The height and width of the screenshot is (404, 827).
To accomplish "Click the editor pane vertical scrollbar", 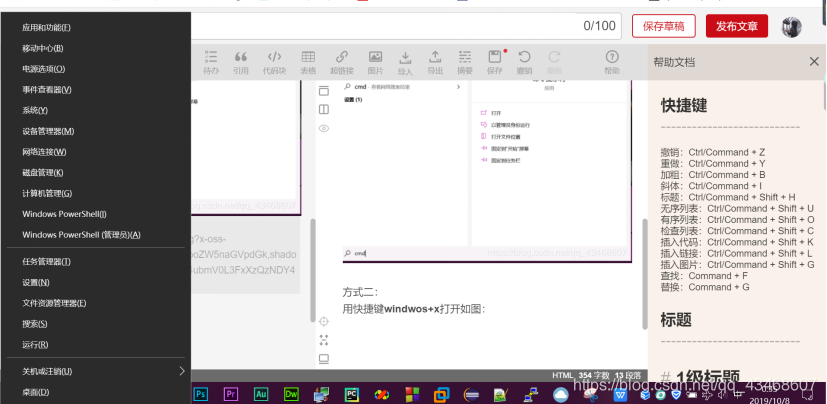I will (x=313, y=271).
